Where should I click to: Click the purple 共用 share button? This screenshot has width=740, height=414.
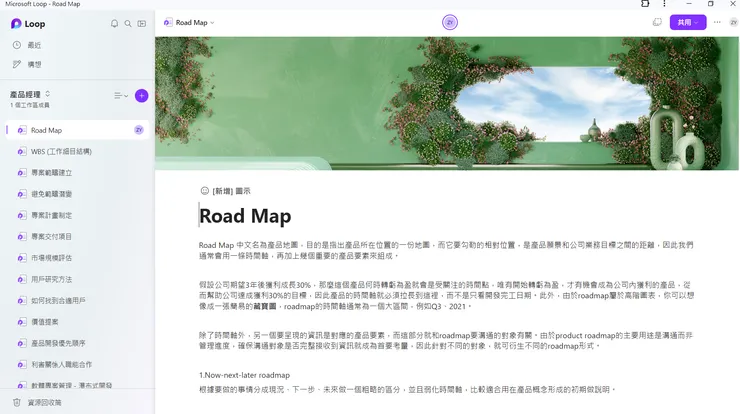(x=688, y=22)
